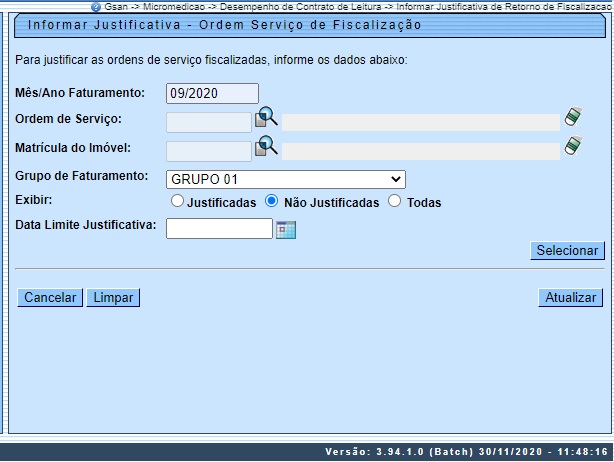Focus the Data Limite Justificativa date field
614x462 pixels.
click(218, 229)
